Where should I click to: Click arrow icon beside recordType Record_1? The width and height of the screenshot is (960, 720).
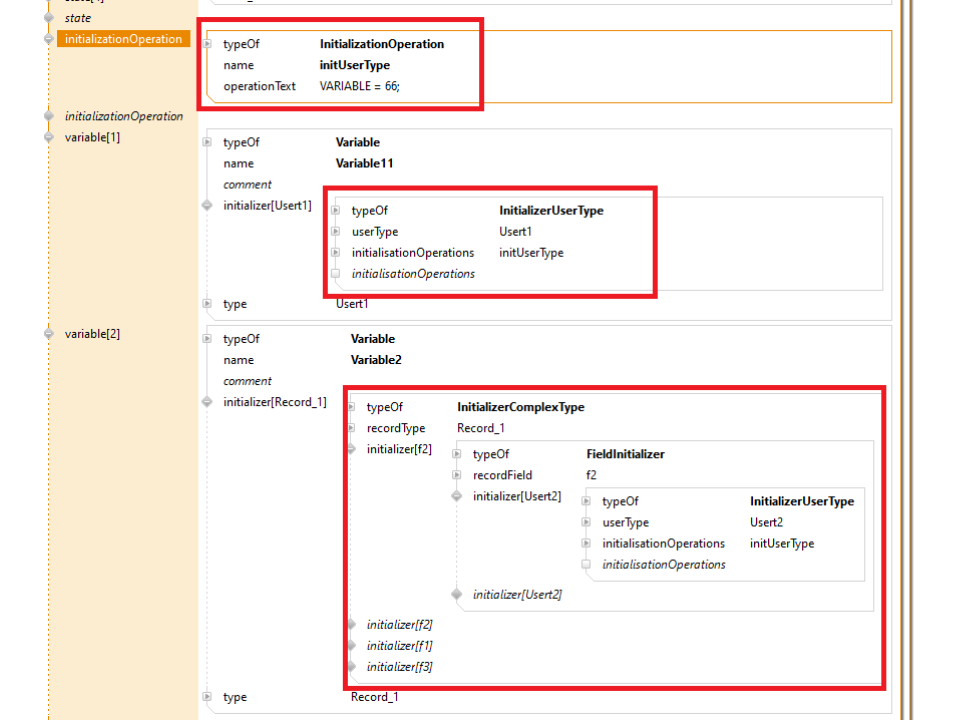click(x=352, y=428)
